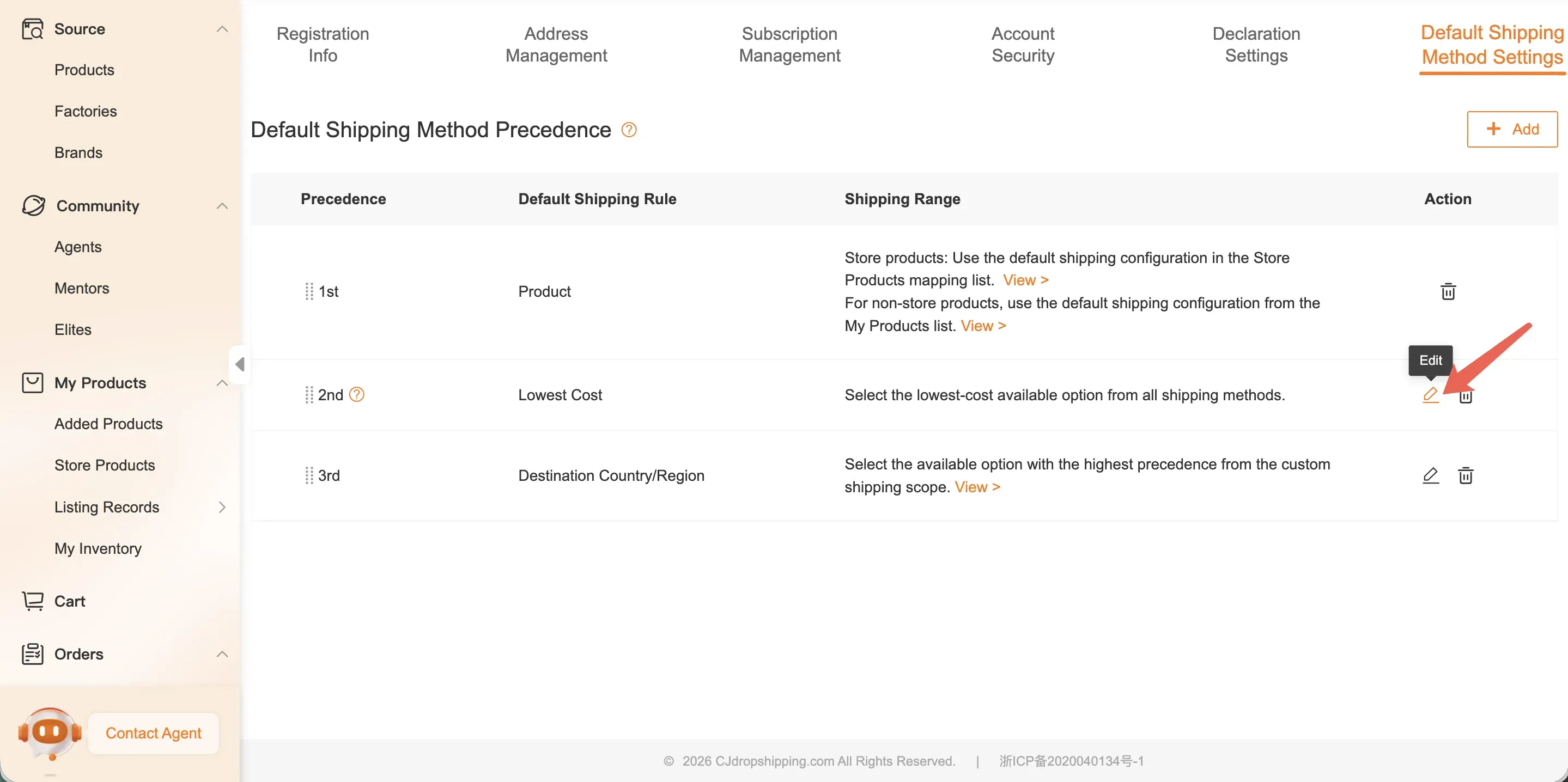Edit the Destination Country/Region rule
This screenshot has width=1568, height=782.
pyautogui.click(x=1431, y=475)
